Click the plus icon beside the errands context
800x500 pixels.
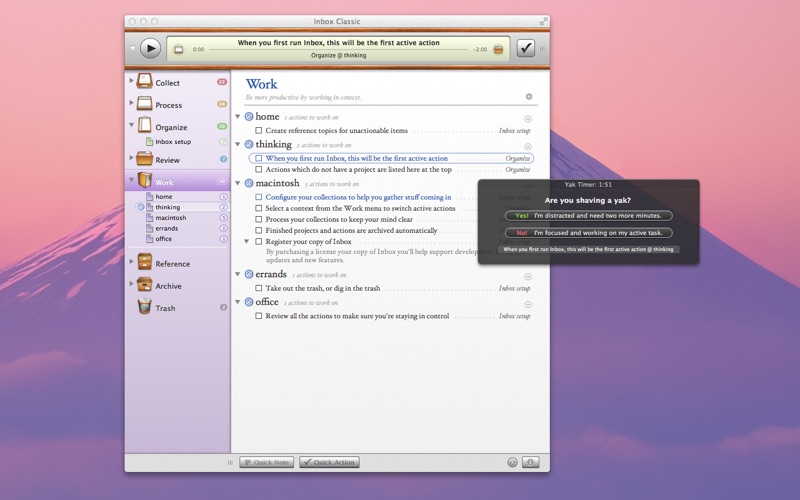tap(528, 277)
